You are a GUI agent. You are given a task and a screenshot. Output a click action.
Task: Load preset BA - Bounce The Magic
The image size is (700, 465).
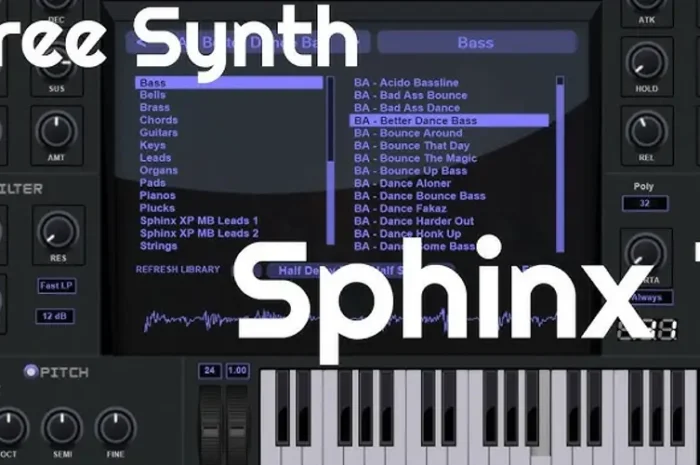(415, 158)
